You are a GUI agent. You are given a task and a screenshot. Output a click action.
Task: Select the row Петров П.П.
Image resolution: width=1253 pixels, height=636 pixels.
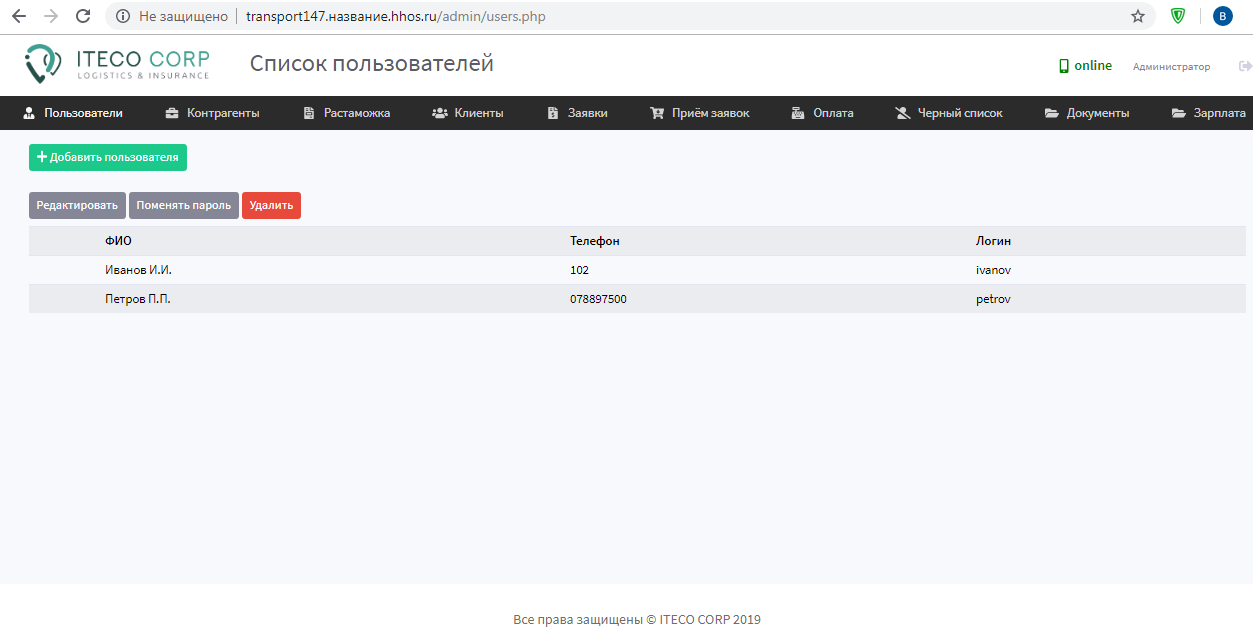[x=637, y=299]
